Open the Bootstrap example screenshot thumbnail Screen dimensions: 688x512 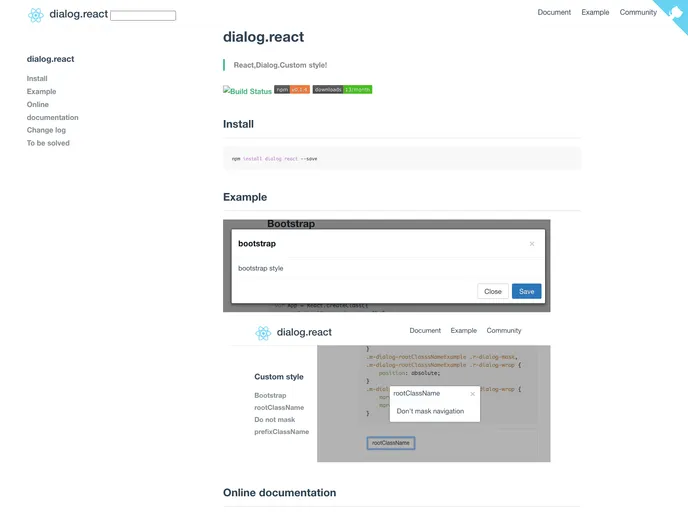click(386, 265)
